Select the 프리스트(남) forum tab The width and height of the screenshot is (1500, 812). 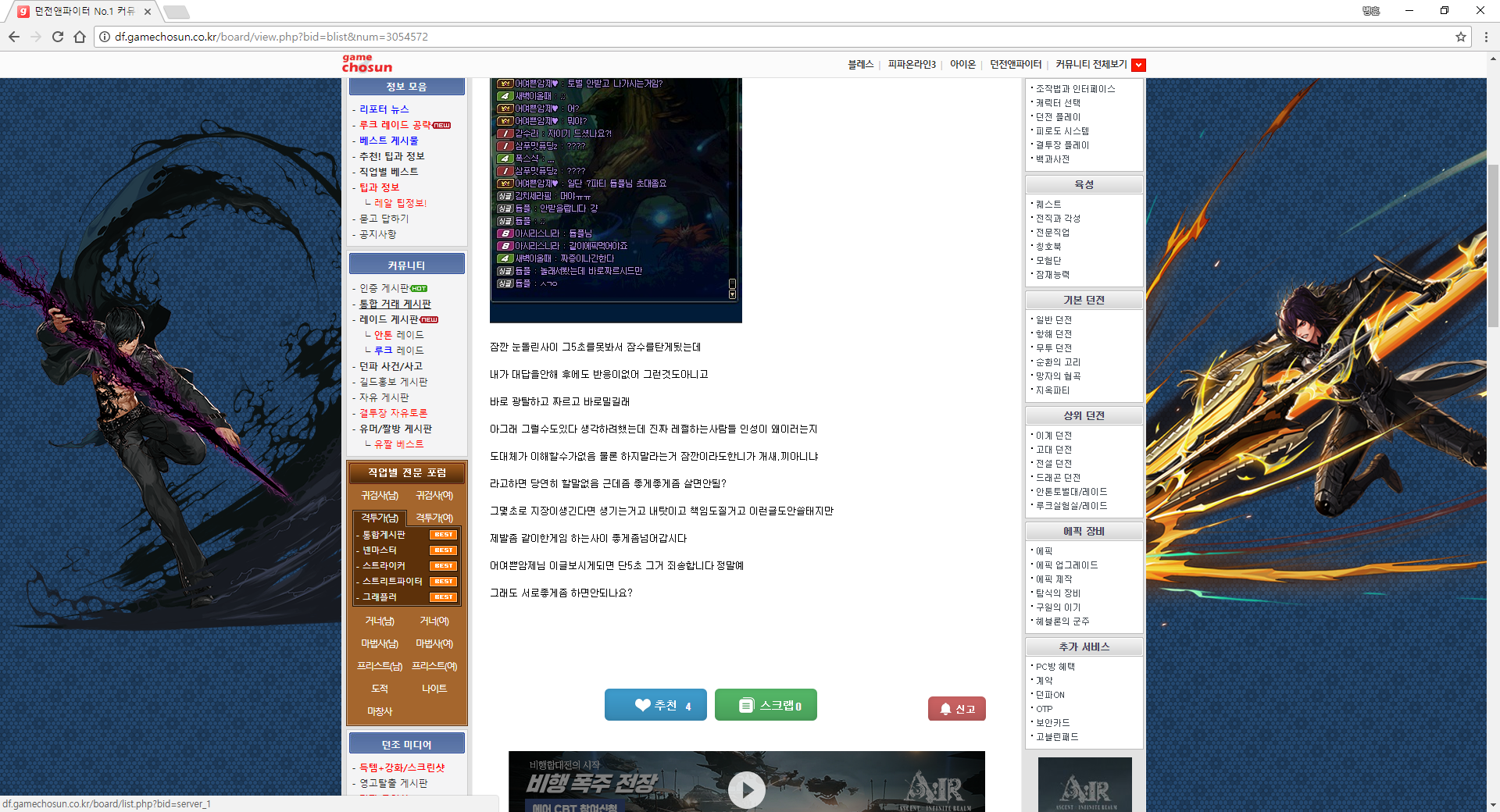click(380, 667)
